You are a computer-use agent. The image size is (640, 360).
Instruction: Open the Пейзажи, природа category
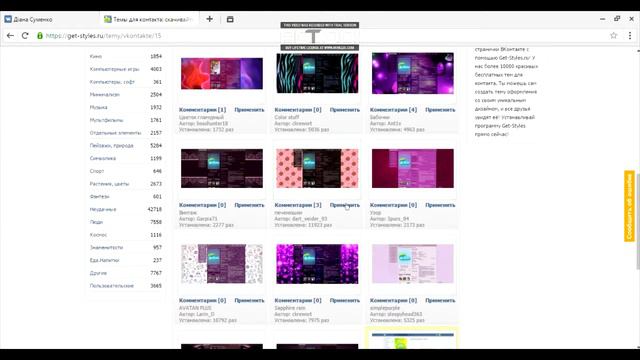click(111, 146)
